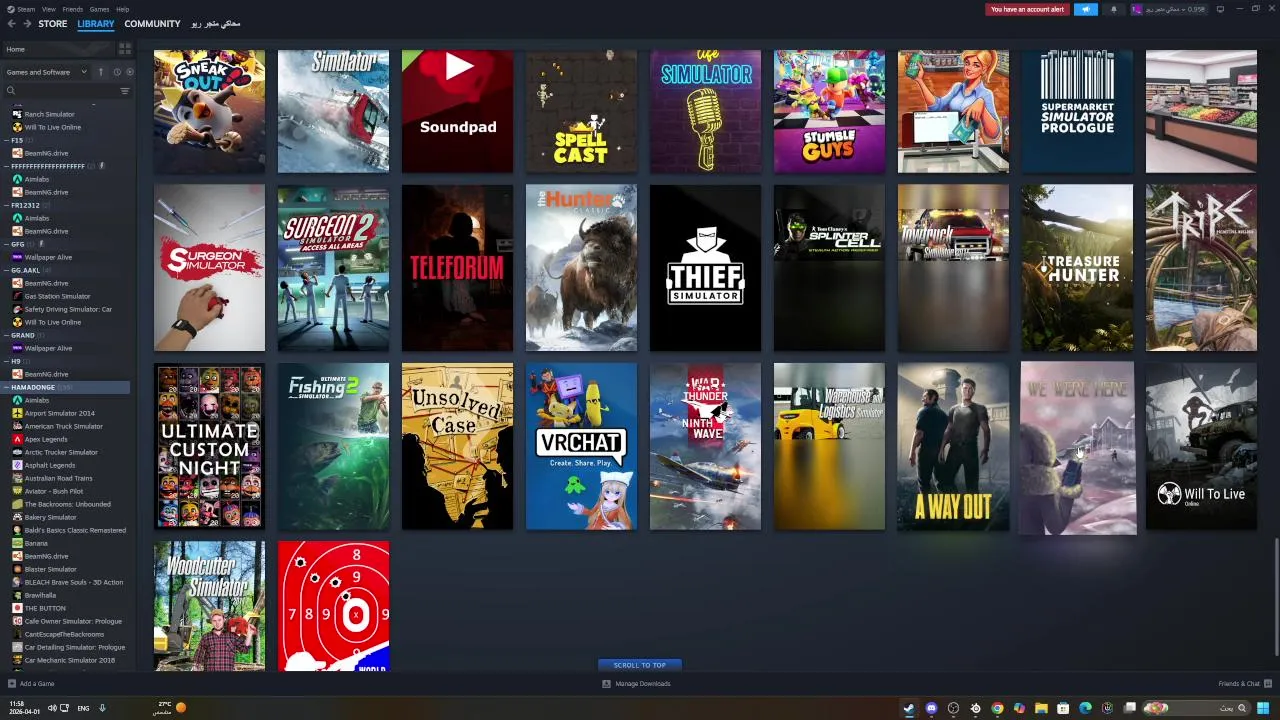Go to the STORE tab
The height and width of the screenshot is (720, 1280).
click(53, 24)
